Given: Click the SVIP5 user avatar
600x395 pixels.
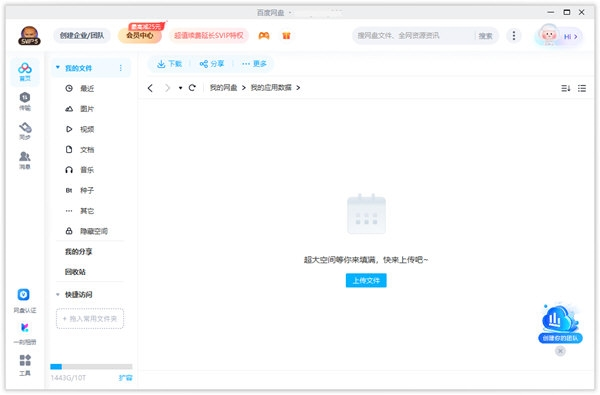Looking at the screenshot, I should coord(29,36).
